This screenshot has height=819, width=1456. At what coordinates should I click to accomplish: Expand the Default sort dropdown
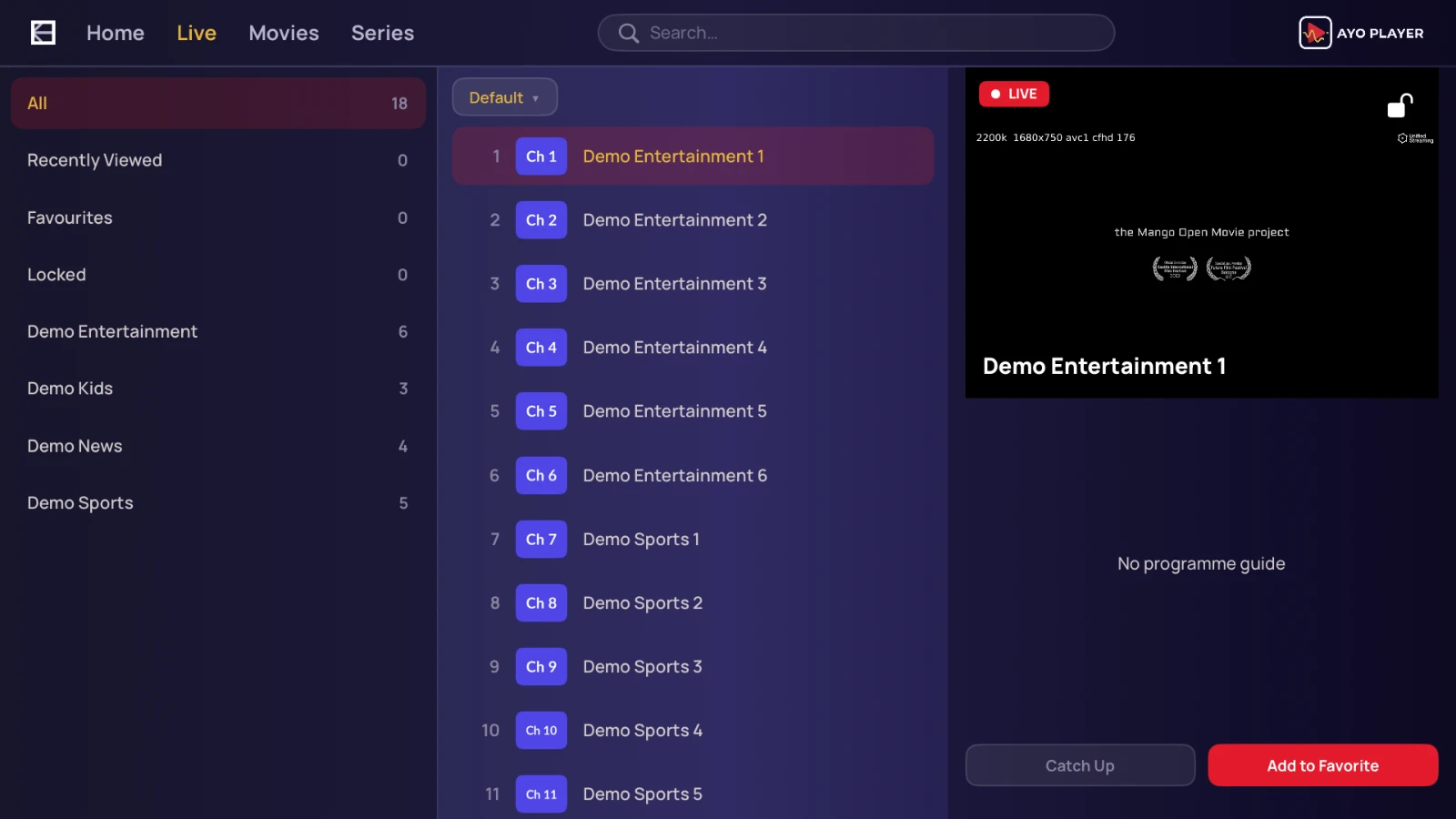505,97
